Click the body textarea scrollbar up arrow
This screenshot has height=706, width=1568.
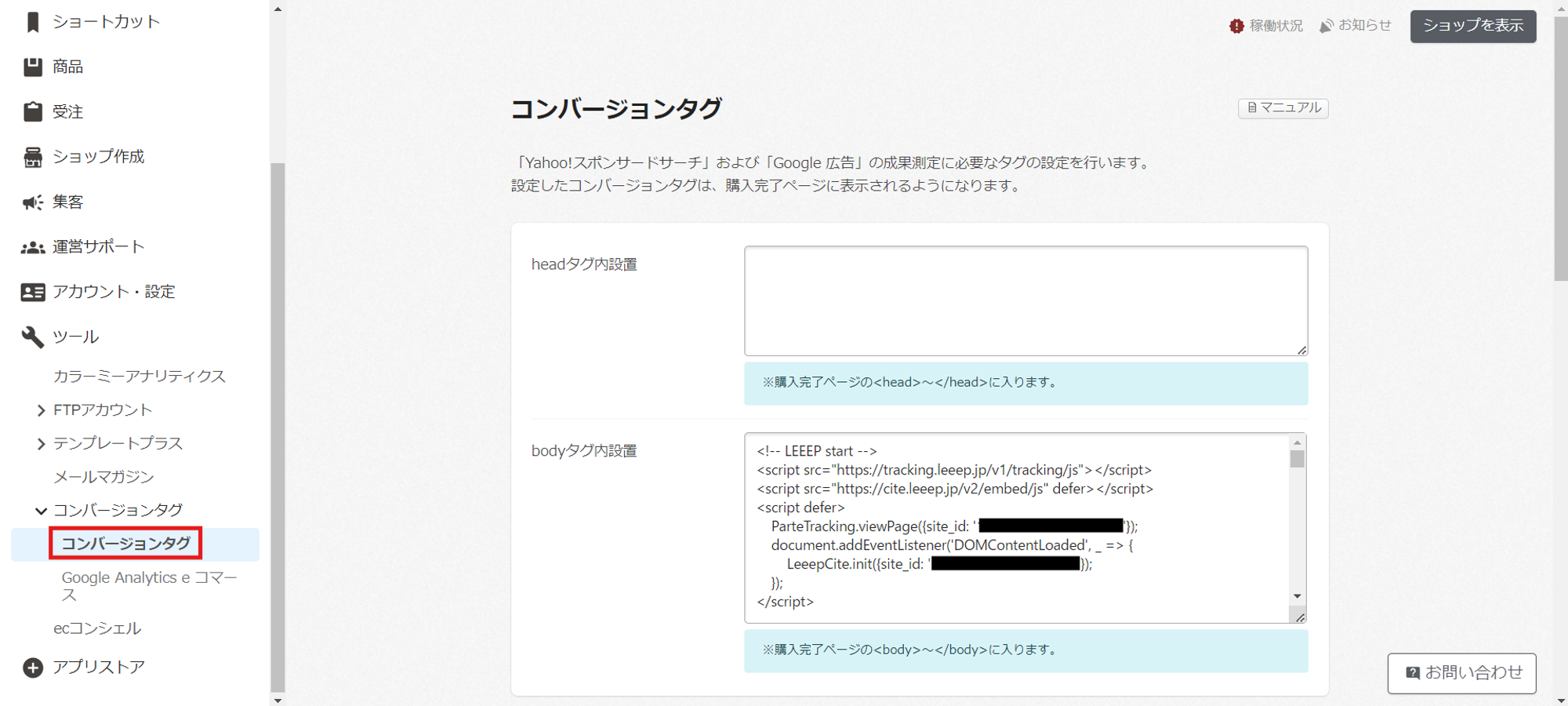click(x=1298, y=442)
